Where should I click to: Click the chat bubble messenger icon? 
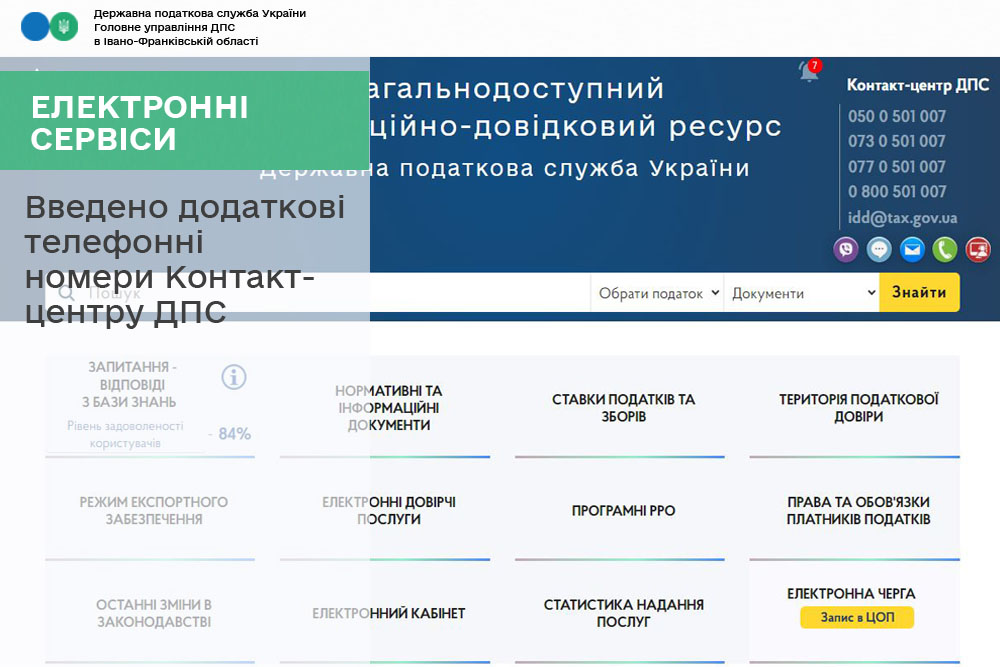click(879, 249)
